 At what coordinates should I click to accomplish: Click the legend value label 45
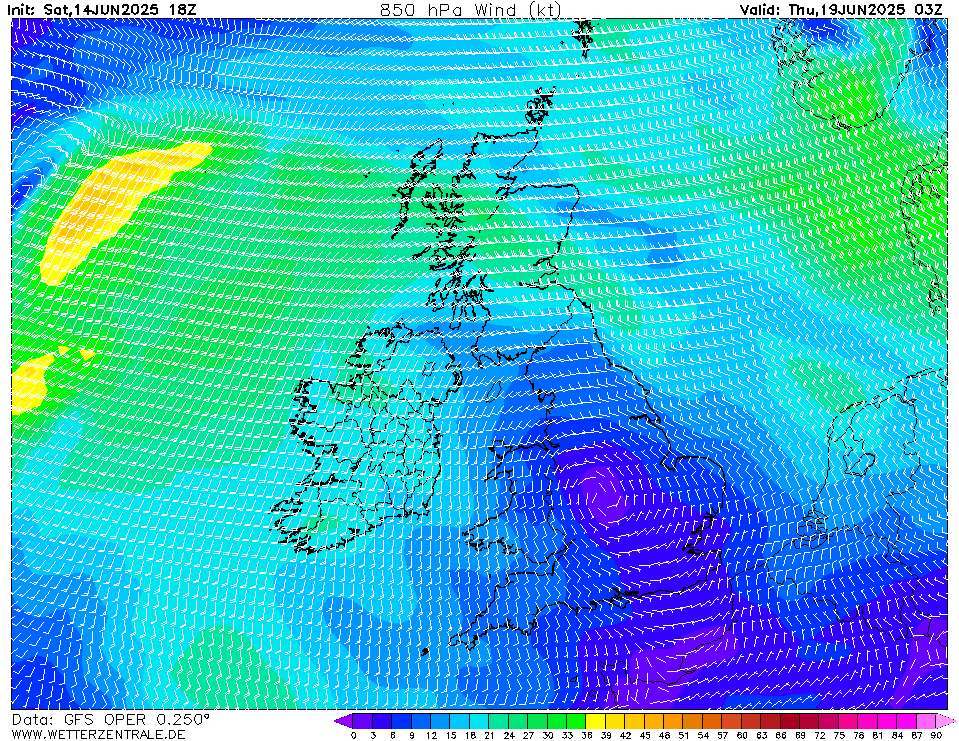[x=645, y=735]
